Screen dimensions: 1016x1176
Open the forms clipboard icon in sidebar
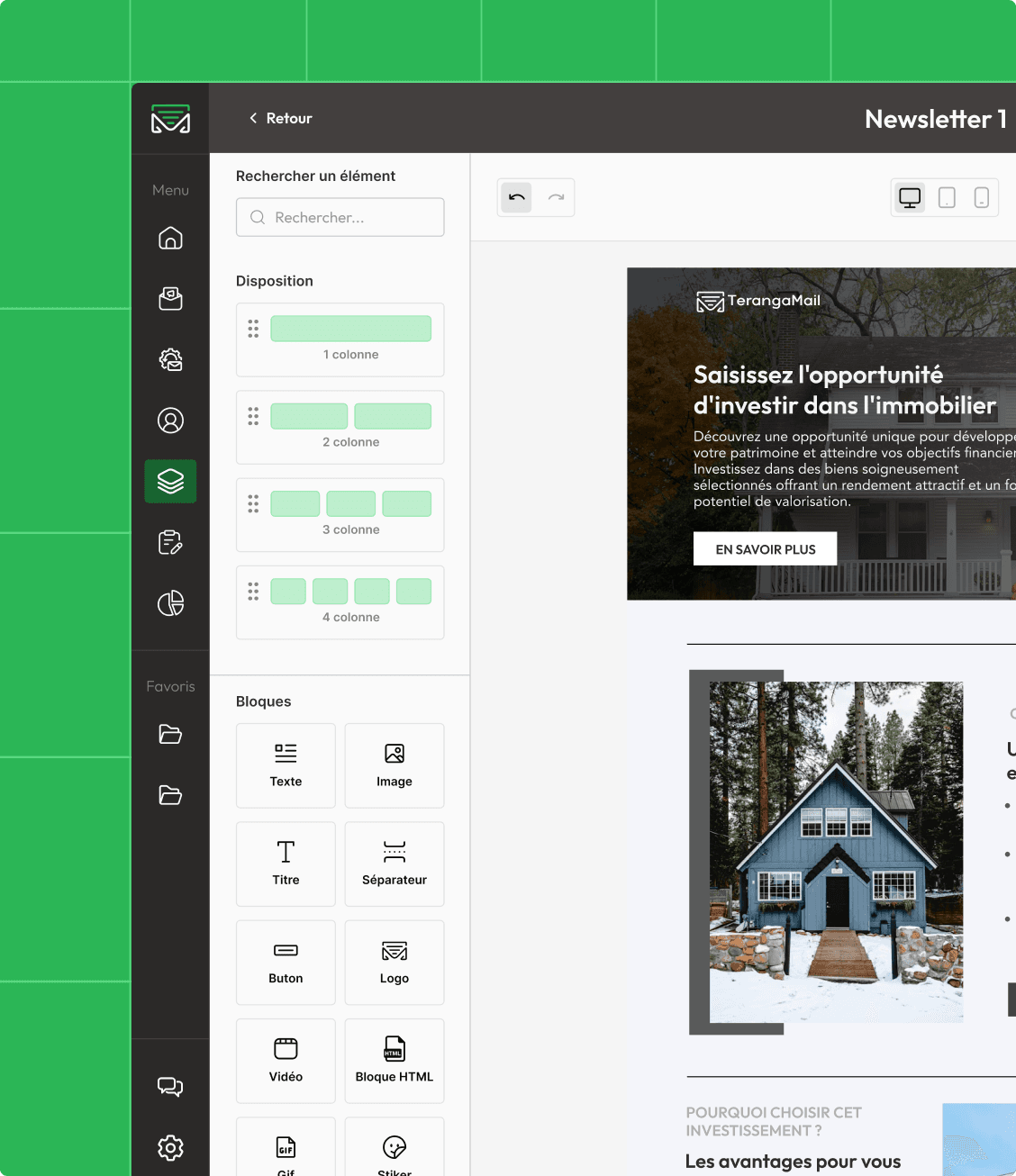[x=170, y=542]
